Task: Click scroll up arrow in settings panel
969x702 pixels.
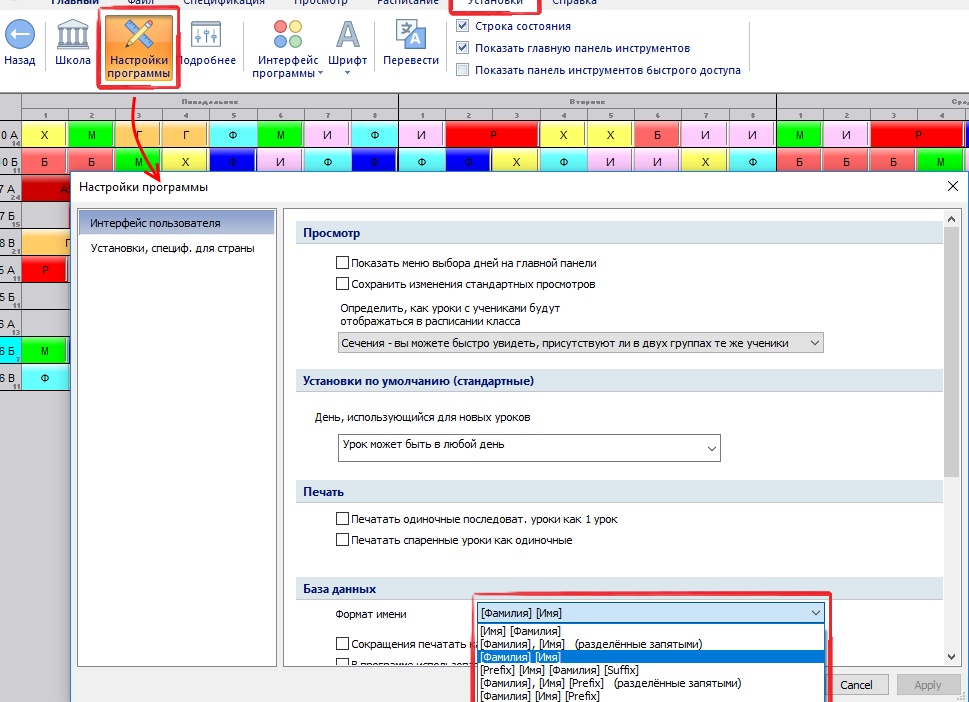Action: coord(951,218)
